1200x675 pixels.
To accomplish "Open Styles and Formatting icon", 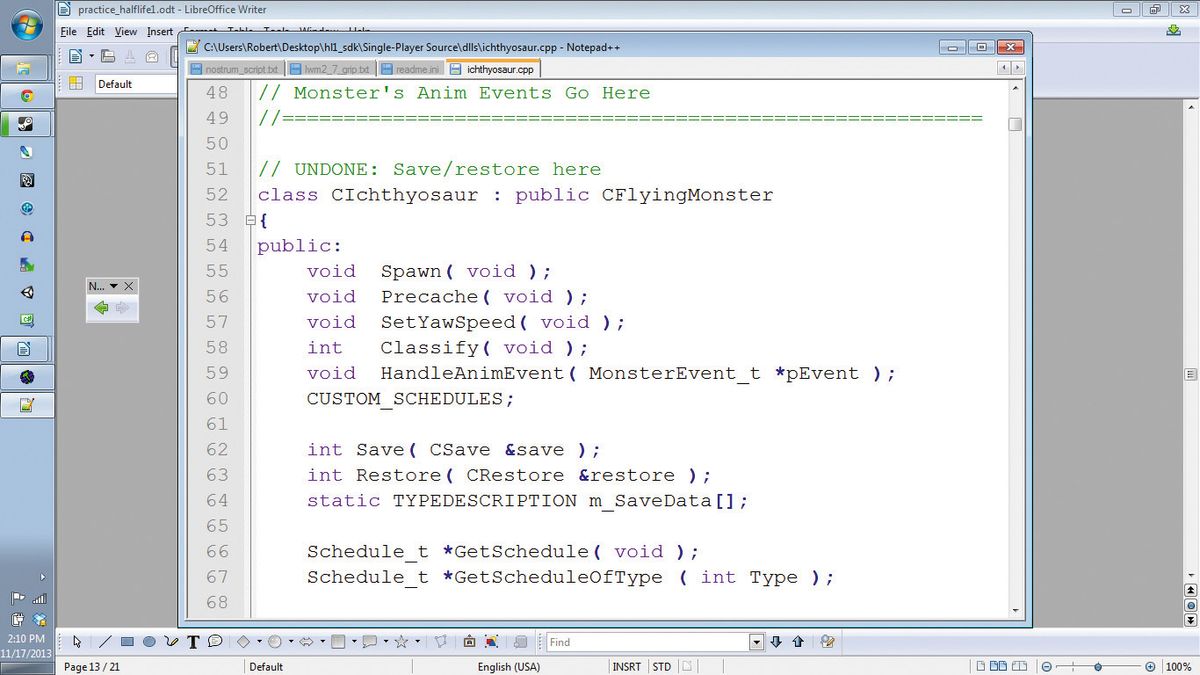I will (x=76, y=84).
